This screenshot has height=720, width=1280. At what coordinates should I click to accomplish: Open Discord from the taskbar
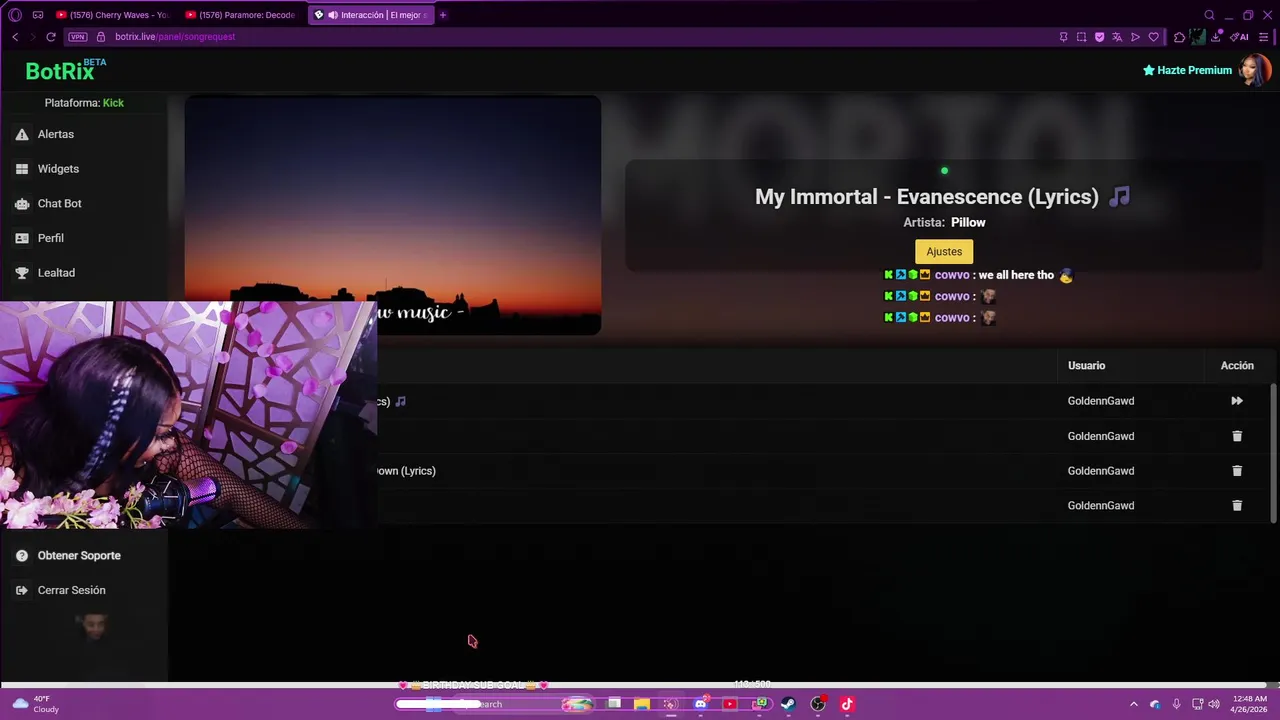(x=700, y=704)
